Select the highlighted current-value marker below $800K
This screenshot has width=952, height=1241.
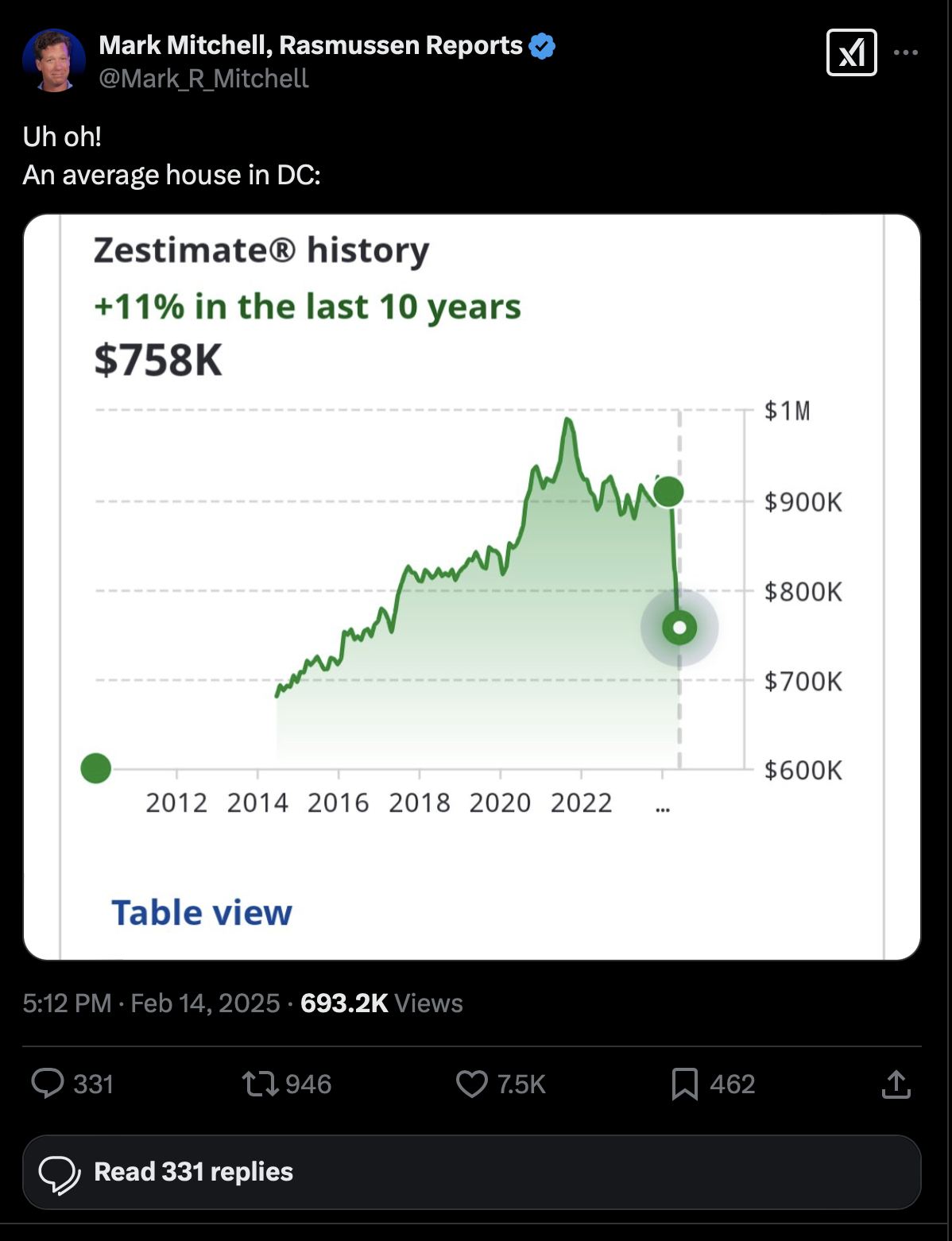(679, 628)
